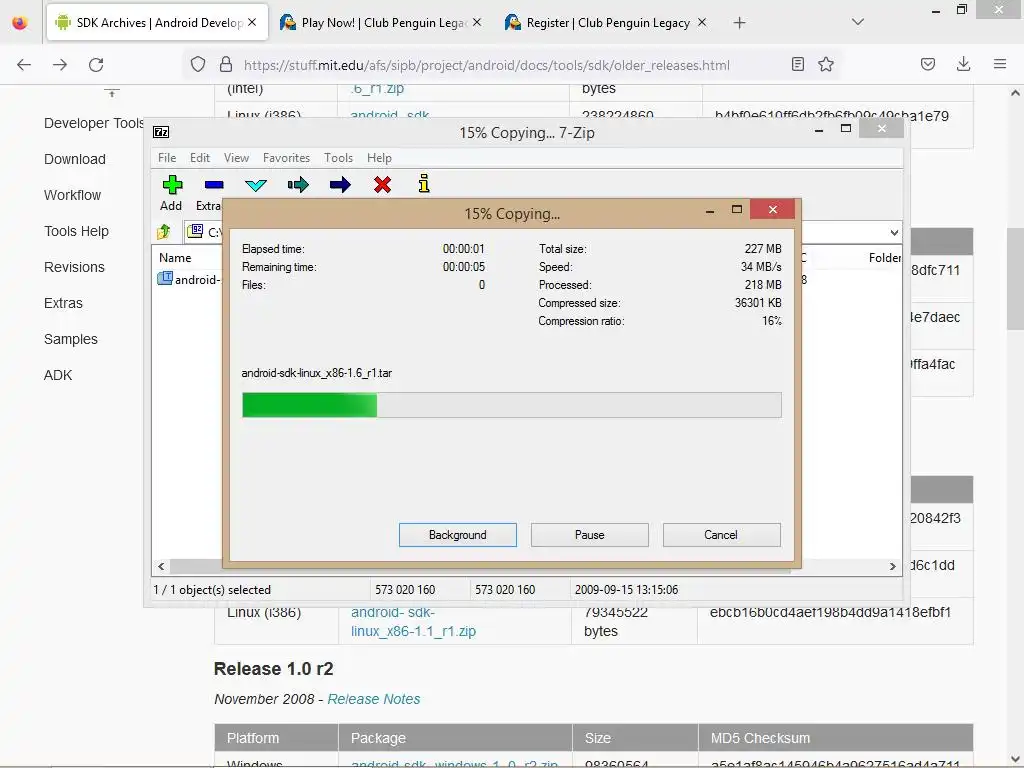Click Workflow in the sidebar
Screen dimensions: 1024x768
(72, 195)
